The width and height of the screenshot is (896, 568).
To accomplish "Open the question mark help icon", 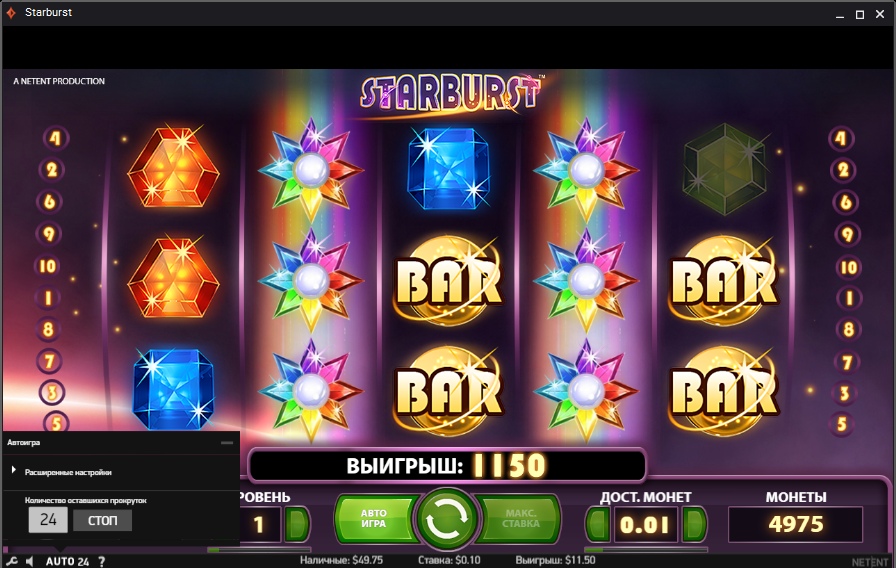I will click(101, 561).
